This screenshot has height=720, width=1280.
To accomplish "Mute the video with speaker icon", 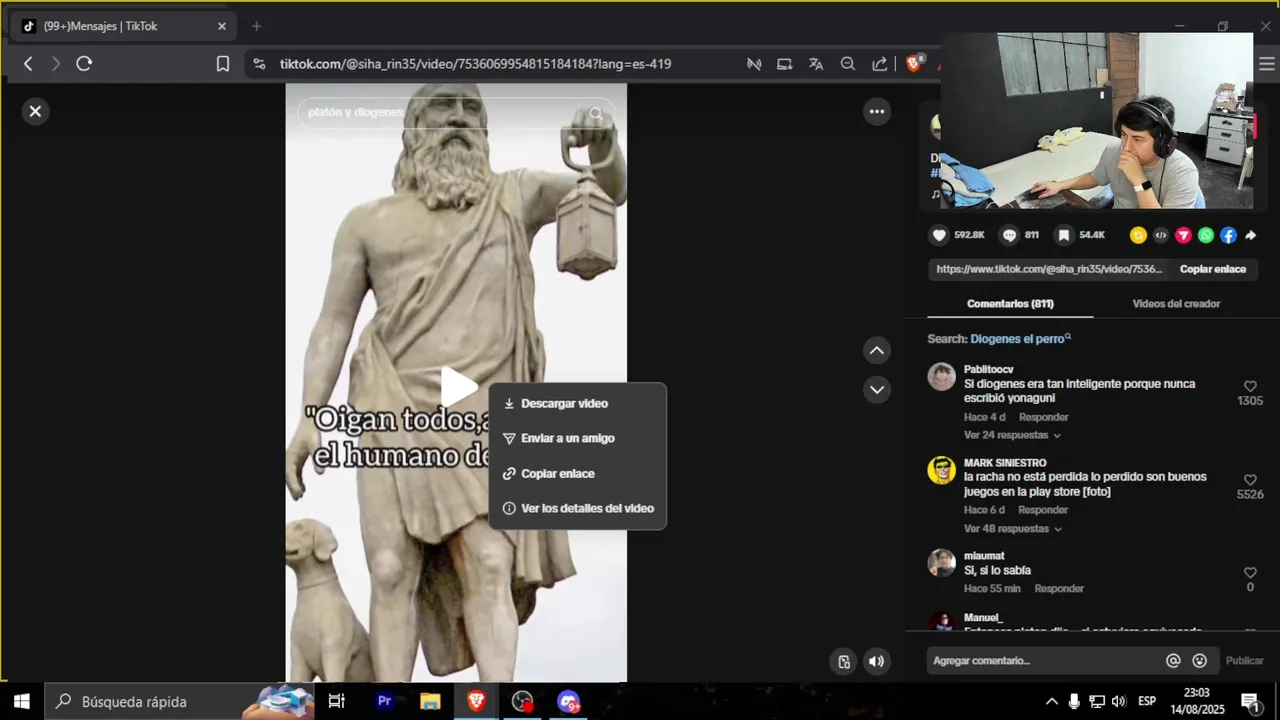I will point(876,661).
